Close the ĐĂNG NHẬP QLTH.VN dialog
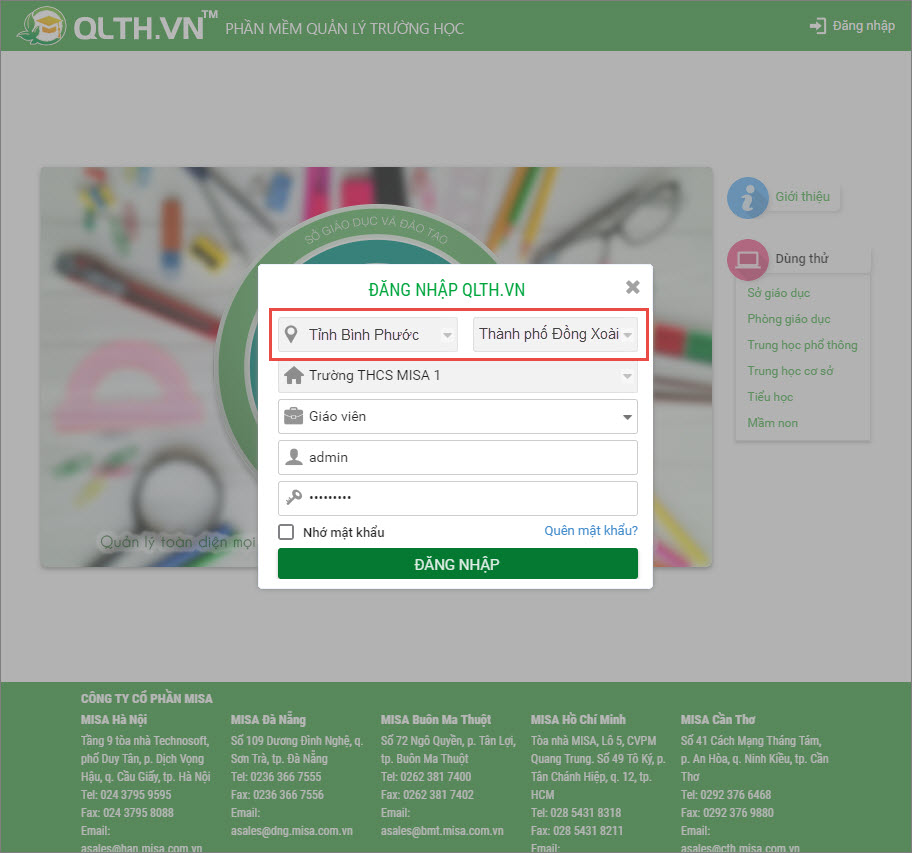912x853 pixels. (x=632, y=287)
